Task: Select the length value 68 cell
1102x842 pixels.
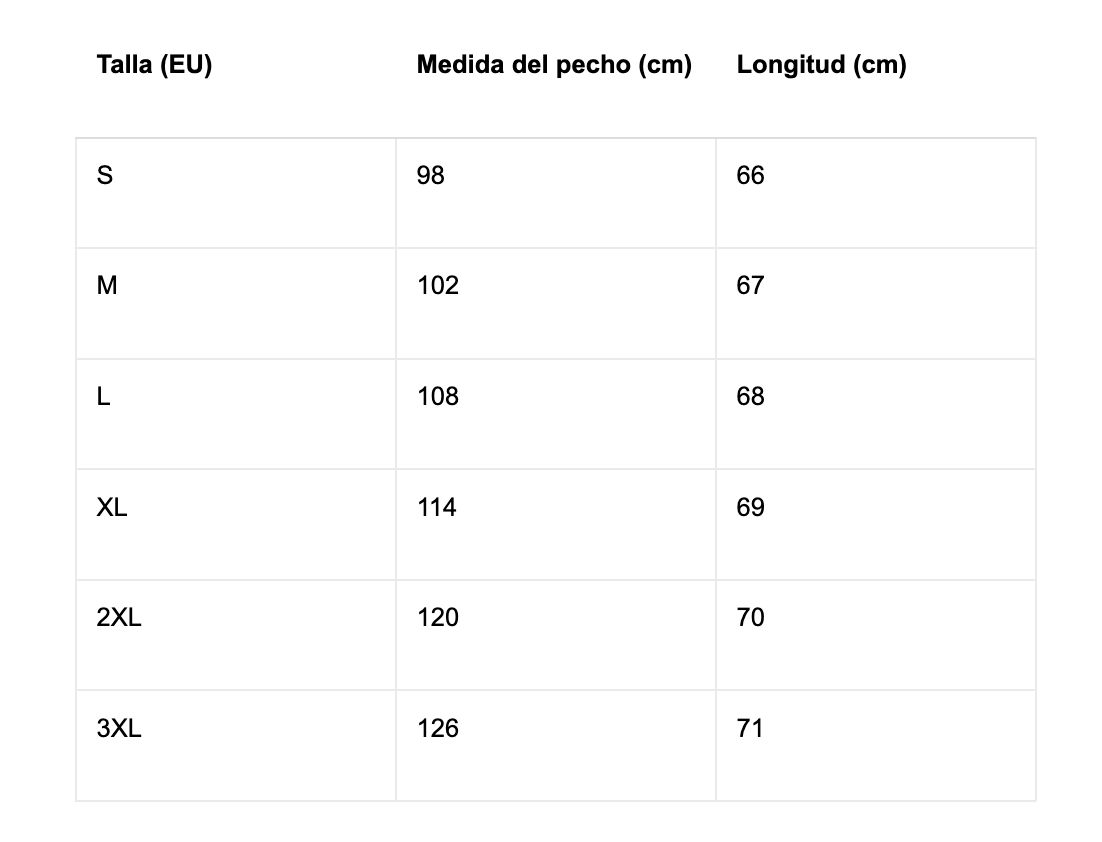Action: pyautogui.click(x=750, y=397)
